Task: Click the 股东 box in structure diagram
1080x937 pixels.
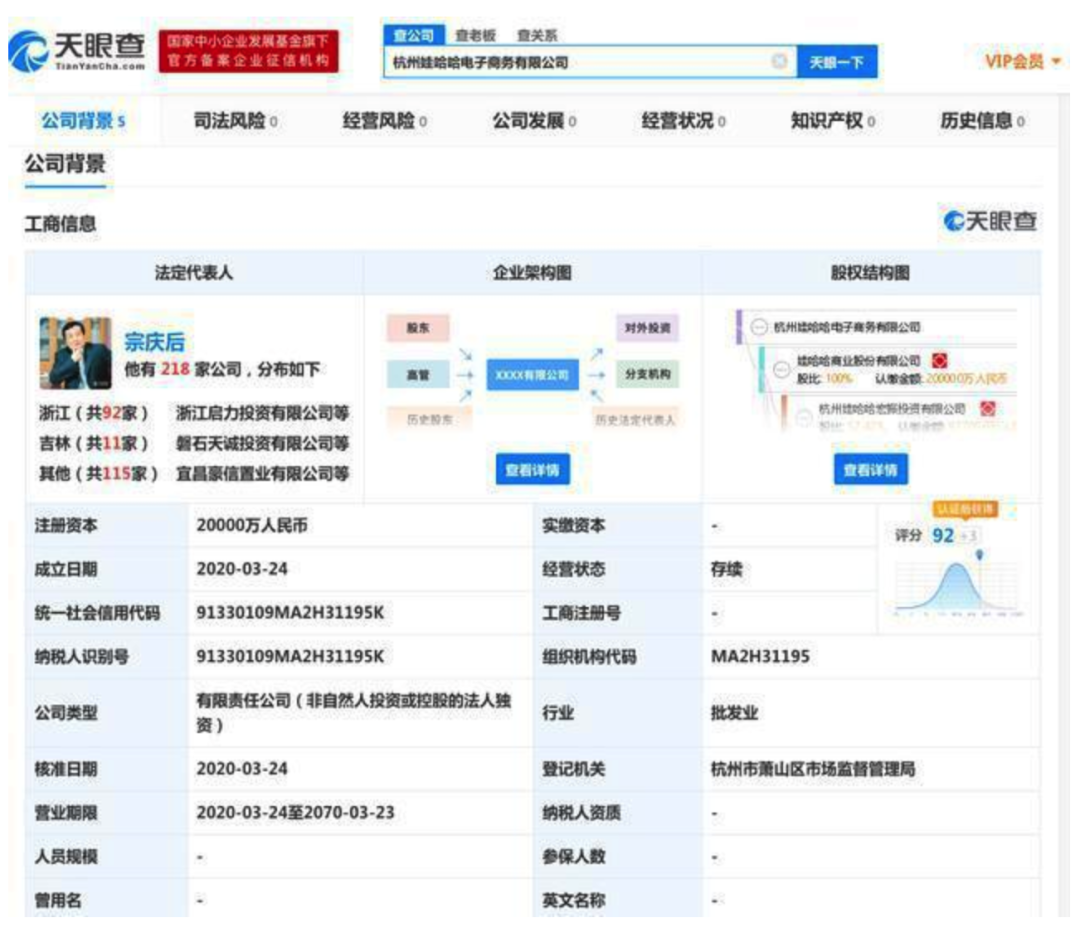Action: tap(418, 328)
